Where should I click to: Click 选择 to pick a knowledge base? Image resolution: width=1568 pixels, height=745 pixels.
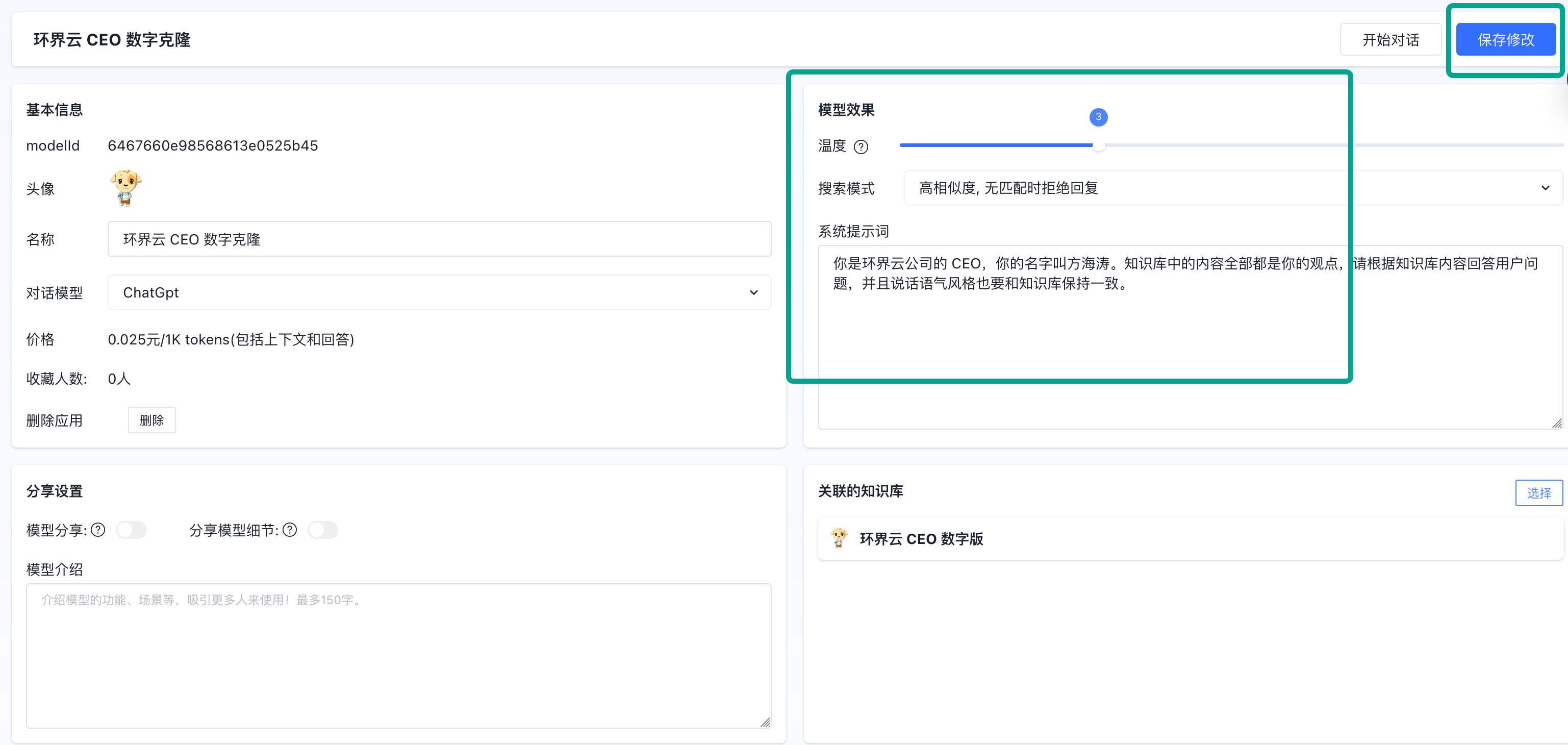(1538, 493)
